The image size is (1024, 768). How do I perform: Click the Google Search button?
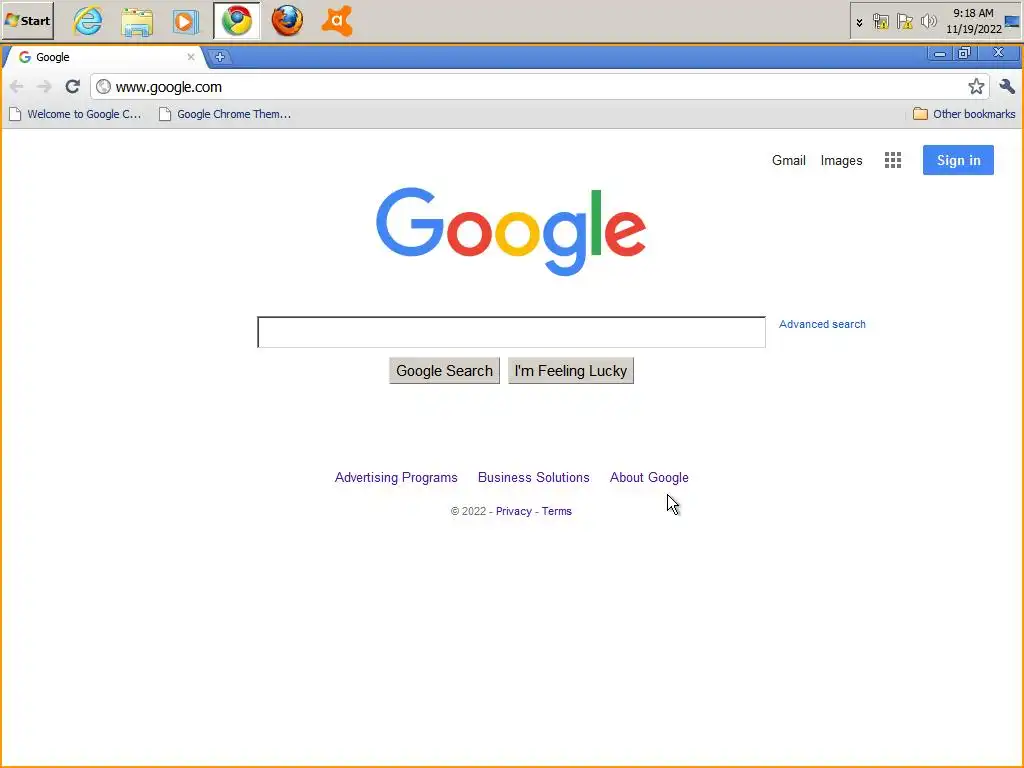(444, 371)
